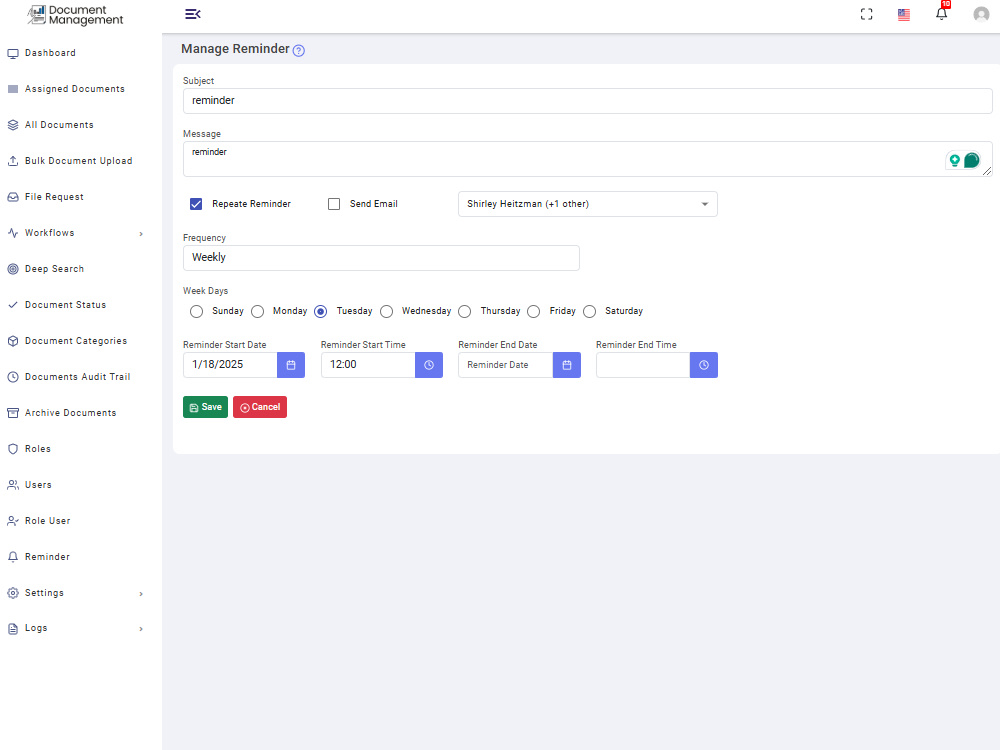The width and height of the screenshot is (1000, 750).
Task: Expand the Workflows submenu chevron
Action: 141,234
